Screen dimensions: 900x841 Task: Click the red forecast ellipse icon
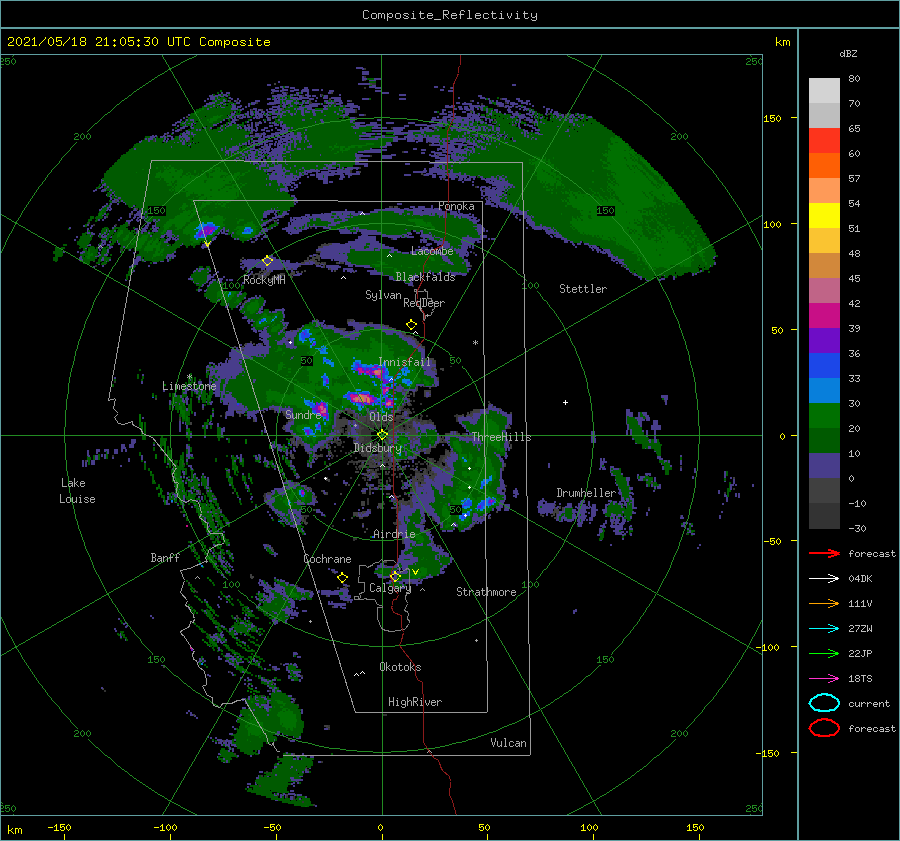coord(824,728)
